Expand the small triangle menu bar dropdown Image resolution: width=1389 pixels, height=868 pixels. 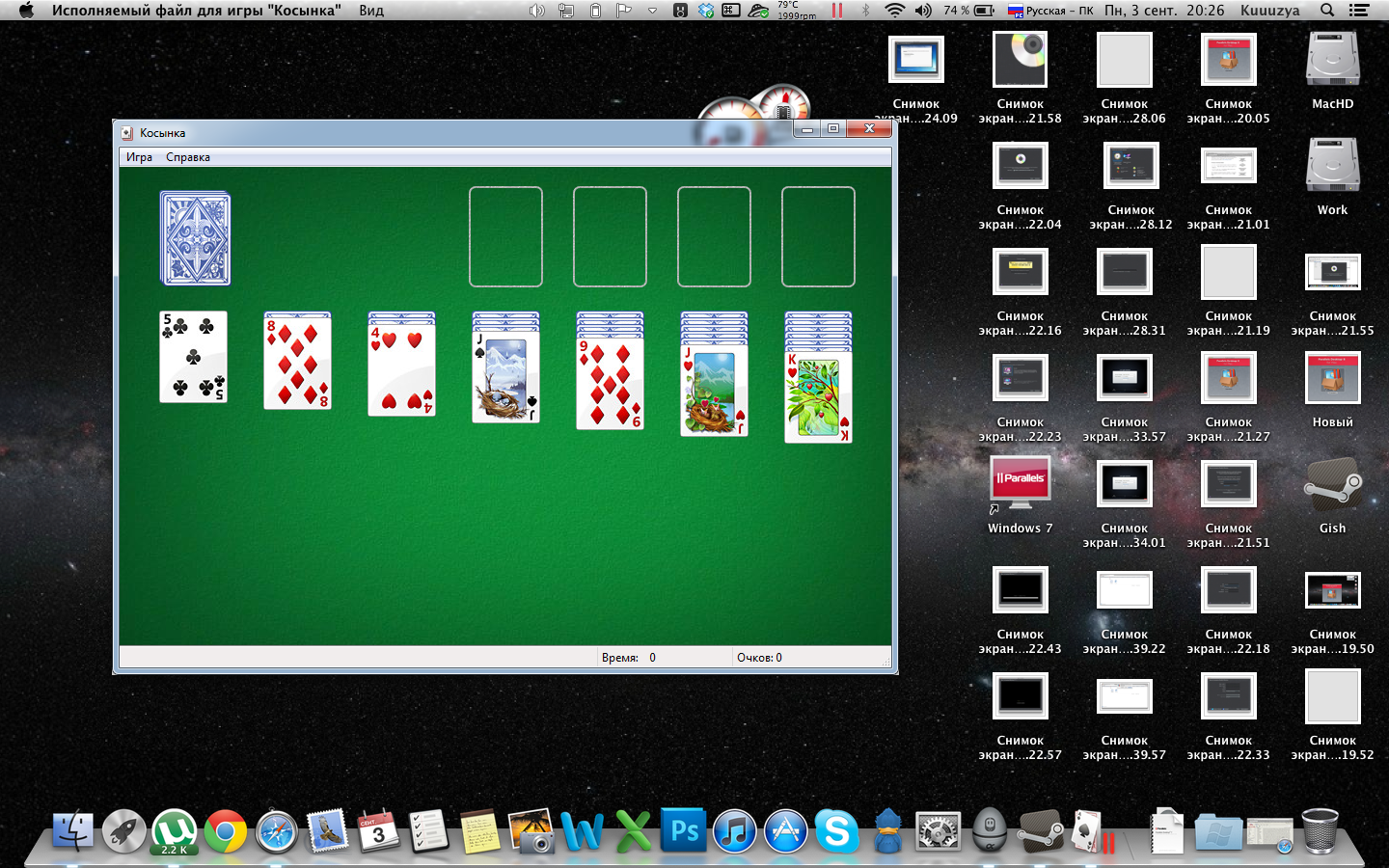pyautogui.click(x=652, y=11)
